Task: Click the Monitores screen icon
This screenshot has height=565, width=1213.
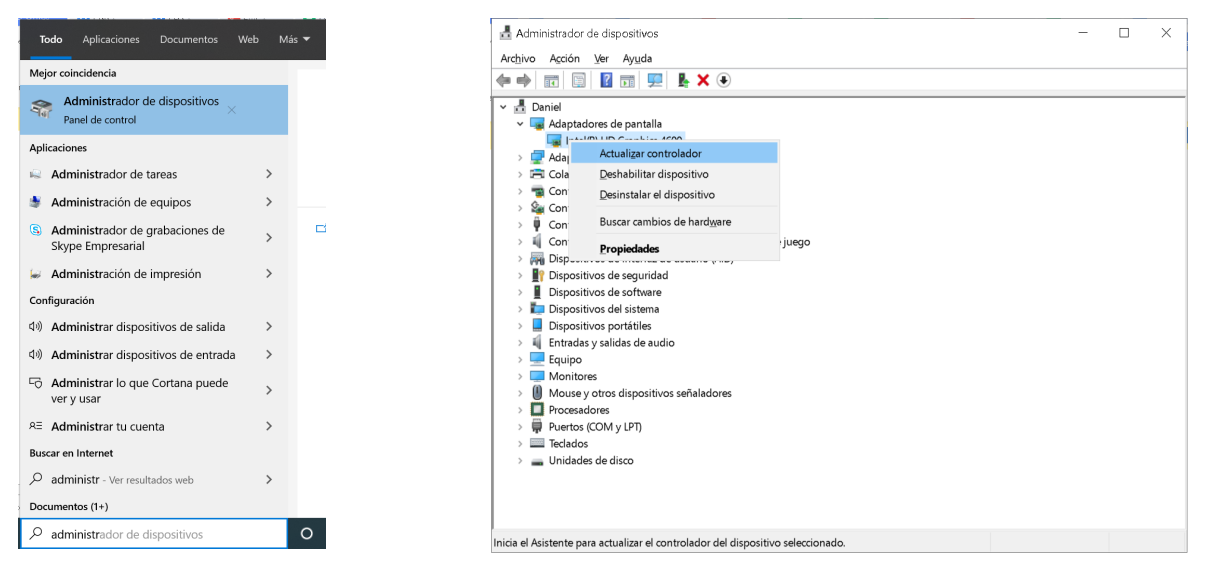Action: pos(537,376)
